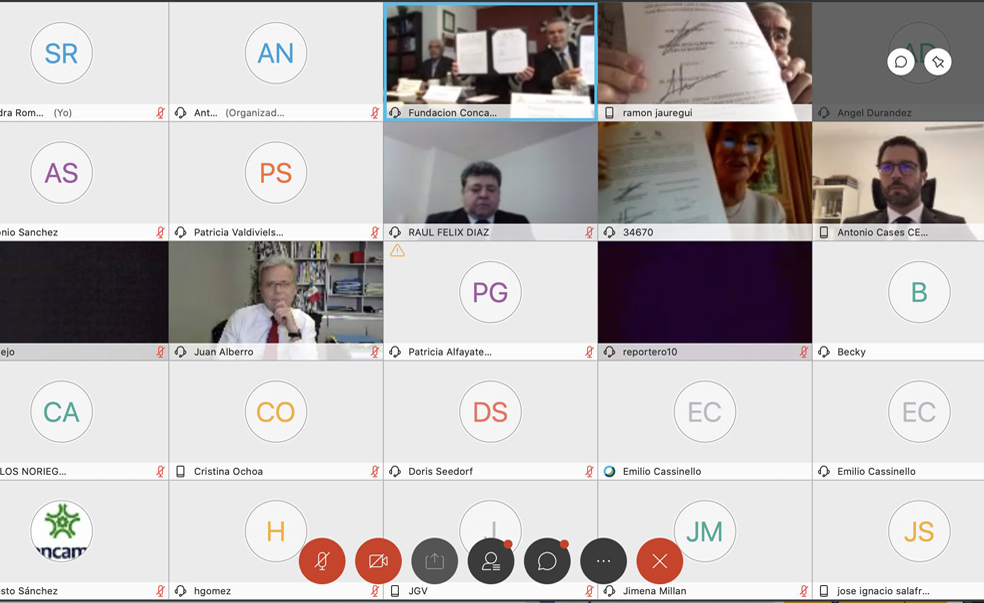
Task: Click the phone icon beside Cristina Ochoa
Action: coord(180,471)
